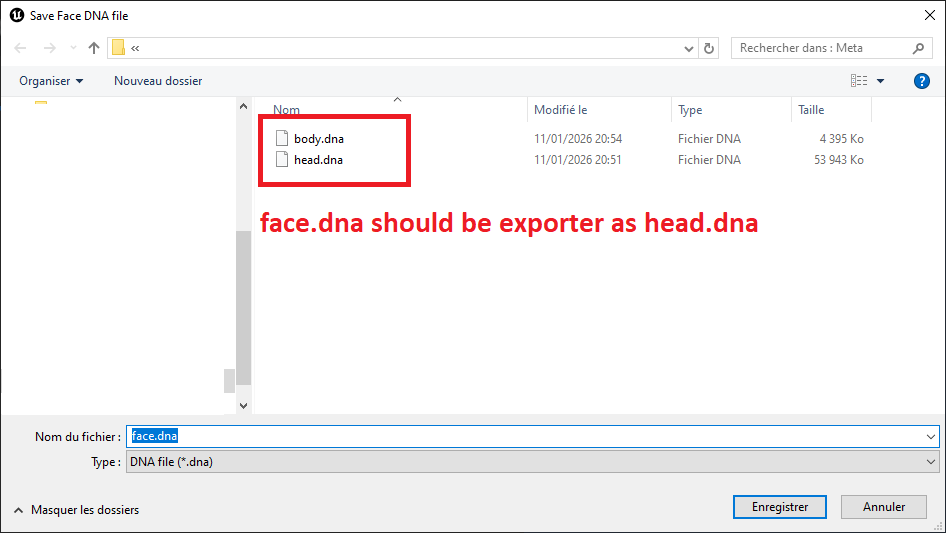Expand the address bar history dropdown
The height and width of the screenshot is (533, 946).
(688, 48)
